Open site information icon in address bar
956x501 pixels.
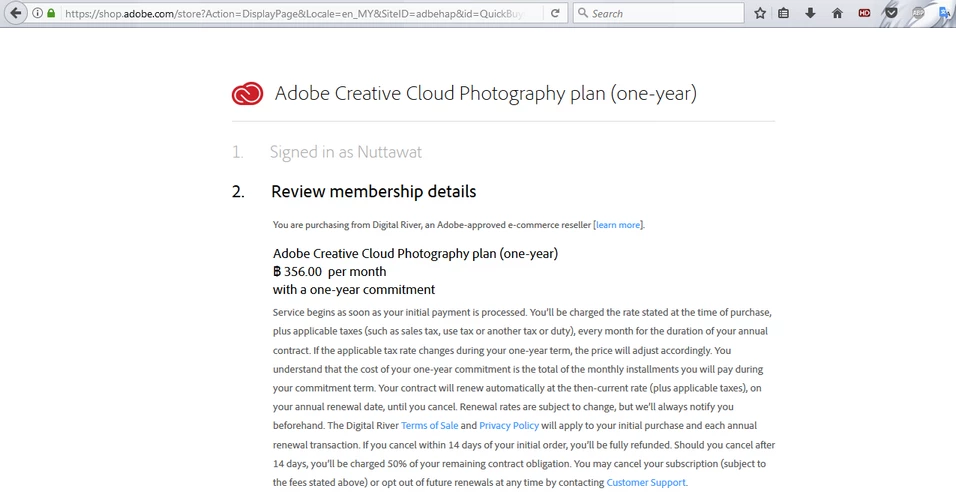point(38,13)
